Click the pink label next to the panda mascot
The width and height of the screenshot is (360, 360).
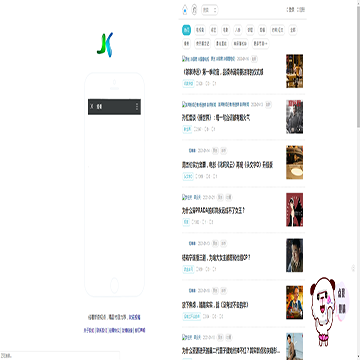342,301
